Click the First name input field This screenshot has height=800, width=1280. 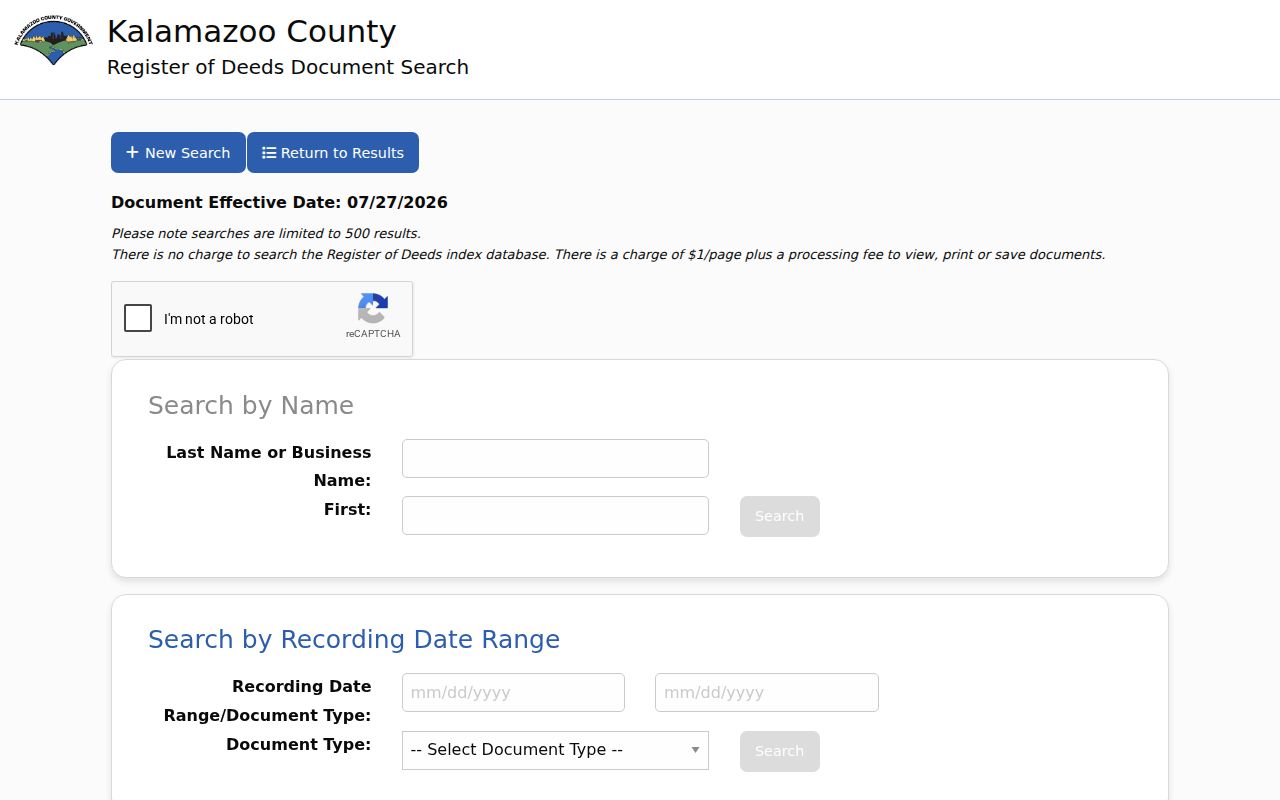[555, 515]
